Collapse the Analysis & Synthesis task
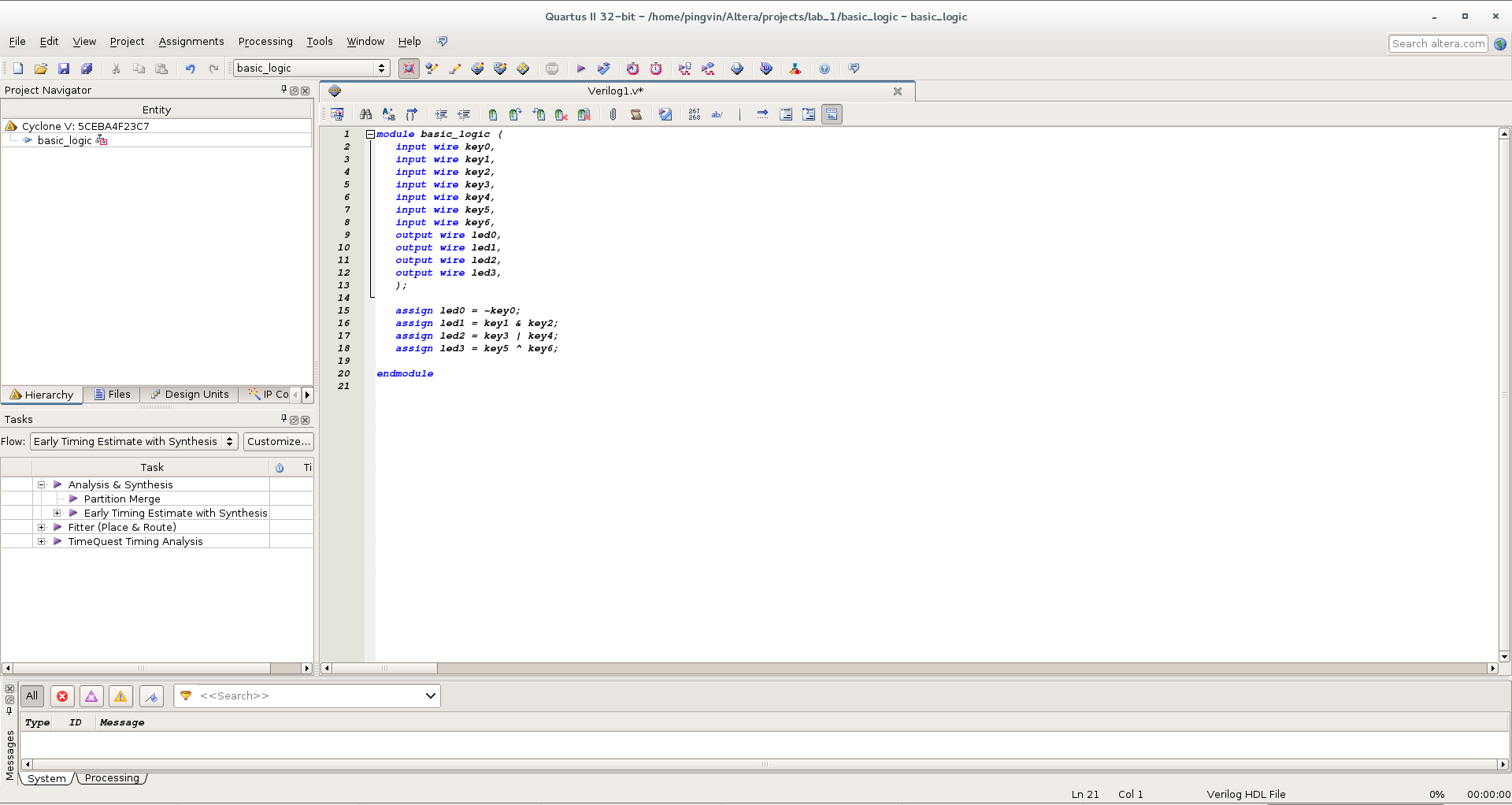 [42, 484]
